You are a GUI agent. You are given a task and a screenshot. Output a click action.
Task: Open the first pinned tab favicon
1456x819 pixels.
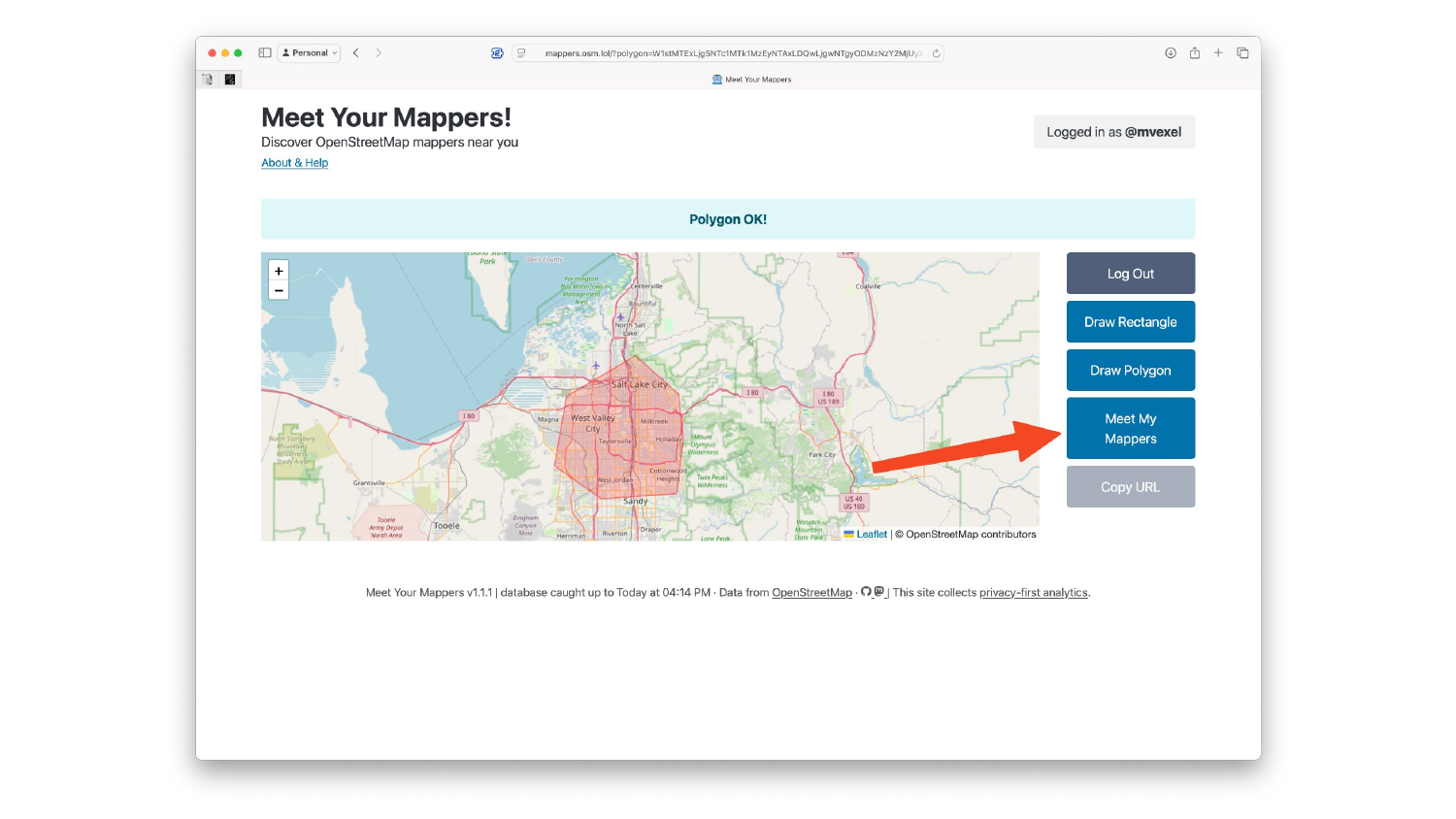click(207, 80)
